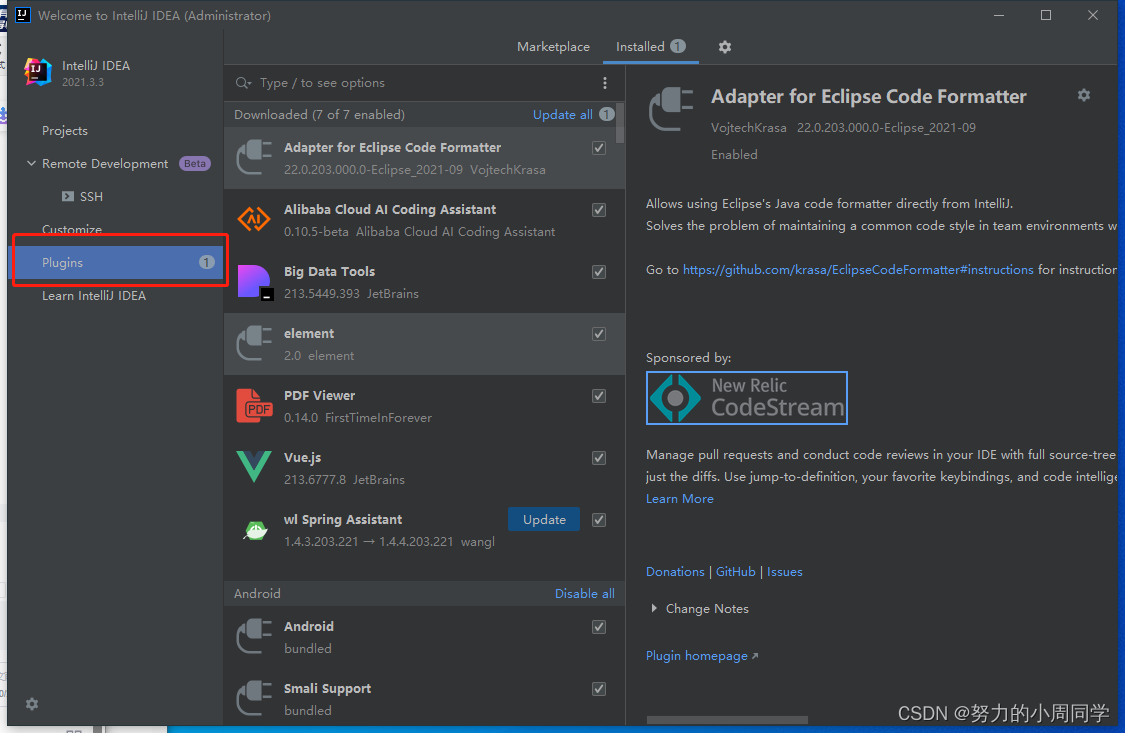Click the Beta badge next to Remote Development

pos(194,164)
